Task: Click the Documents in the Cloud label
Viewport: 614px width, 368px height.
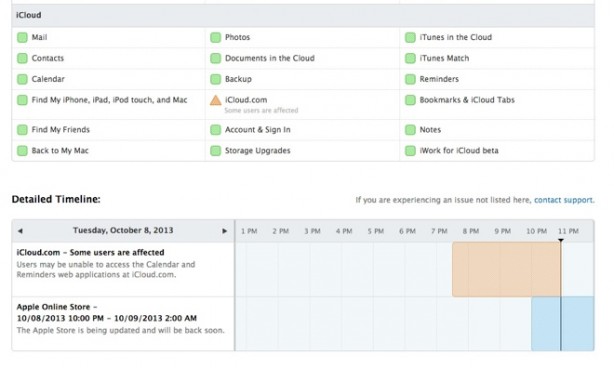Action: [270, 58]
